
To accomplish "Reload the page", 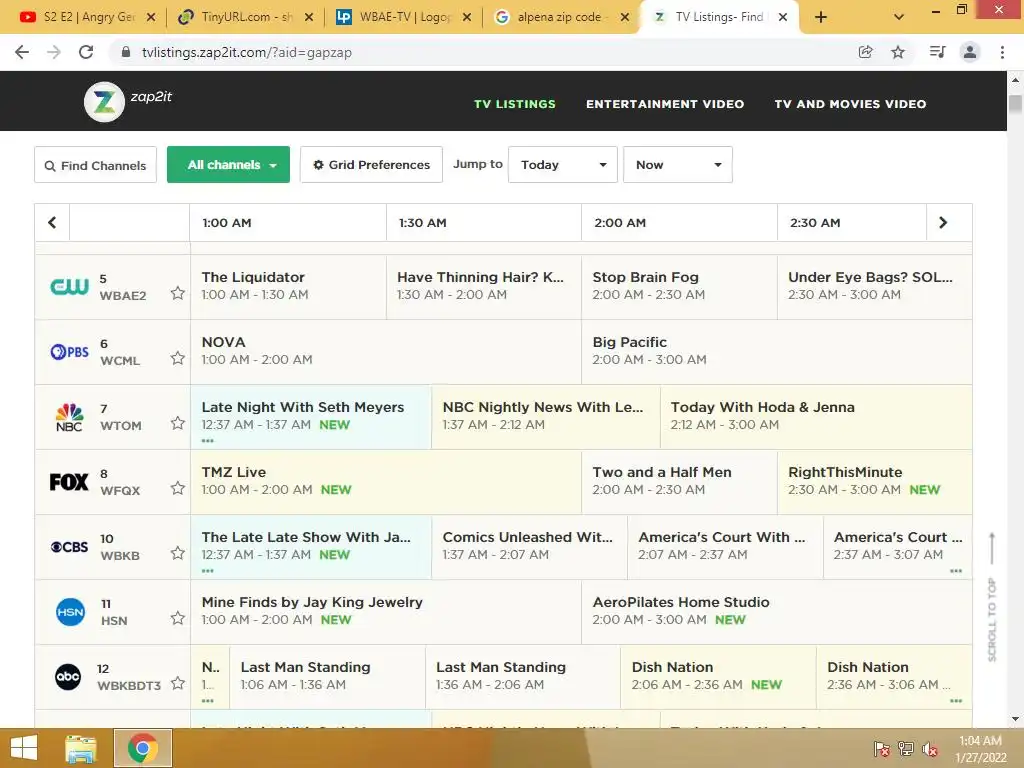I will coord(86,52).
